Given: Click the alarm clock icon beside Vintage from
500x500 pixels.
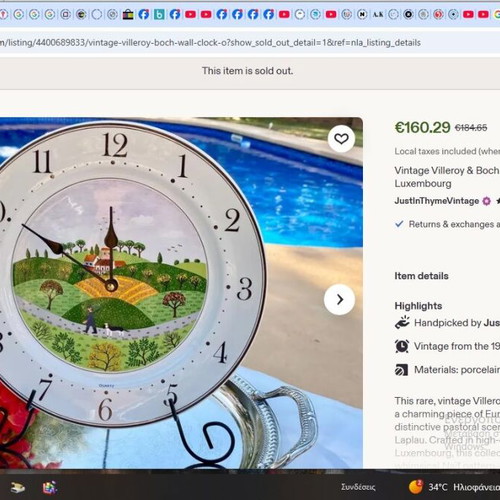Looking at the screenshot, I should point(402,346).
